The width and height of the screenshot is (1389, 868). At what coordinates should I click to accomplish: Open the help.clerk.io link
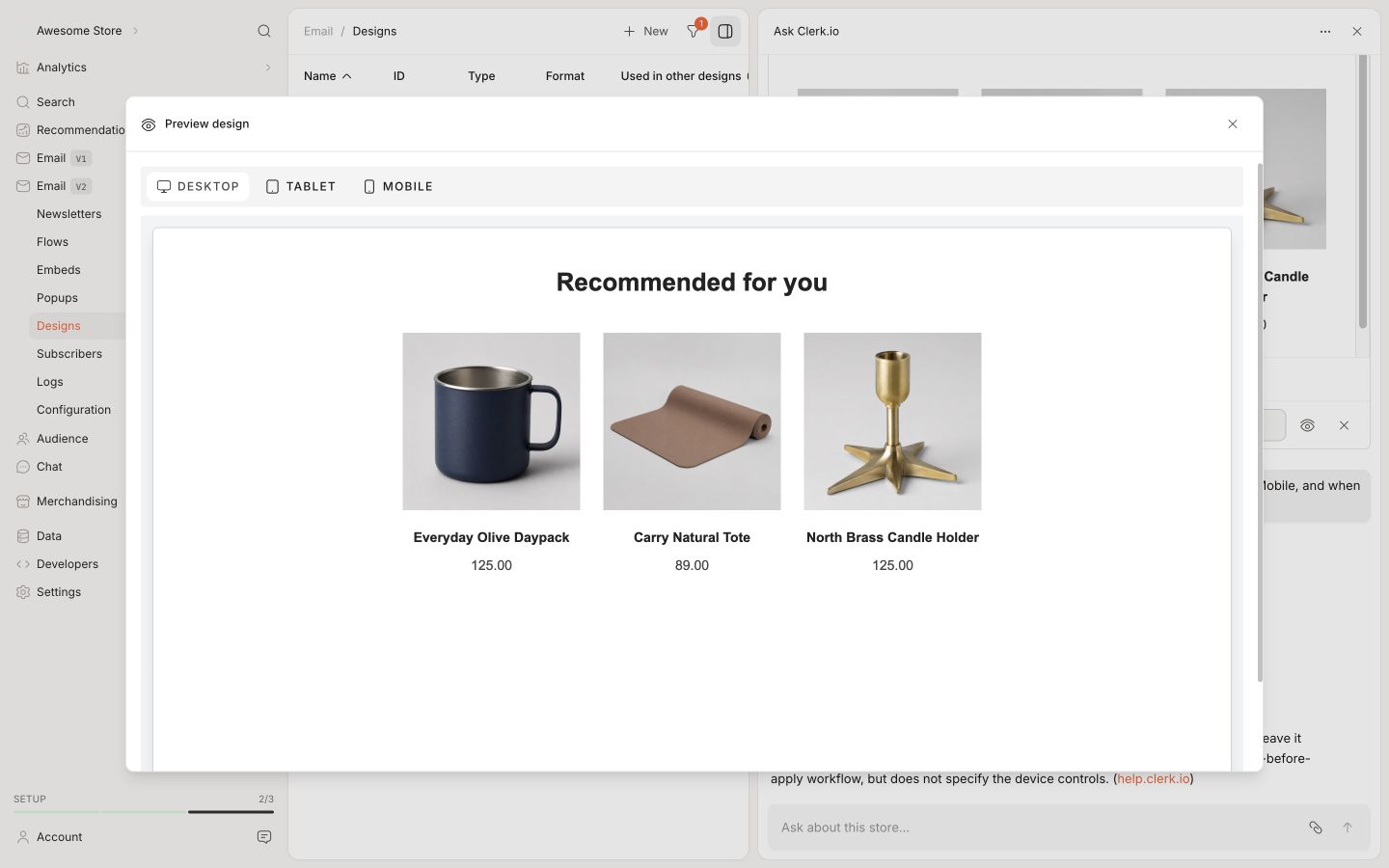1154,778
